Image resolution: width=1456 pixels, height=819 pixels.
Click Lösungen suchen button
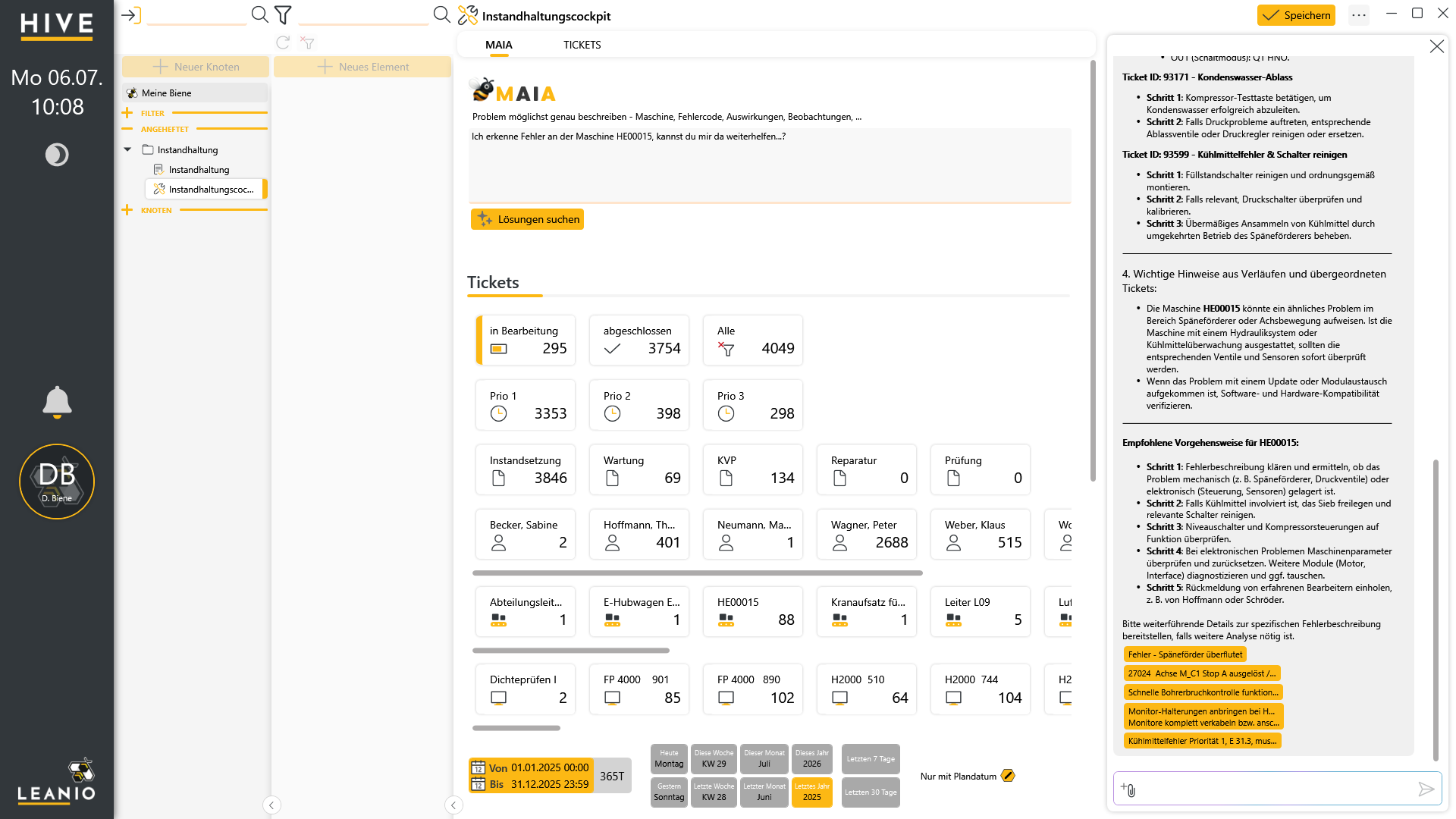[x=527, y=219]
